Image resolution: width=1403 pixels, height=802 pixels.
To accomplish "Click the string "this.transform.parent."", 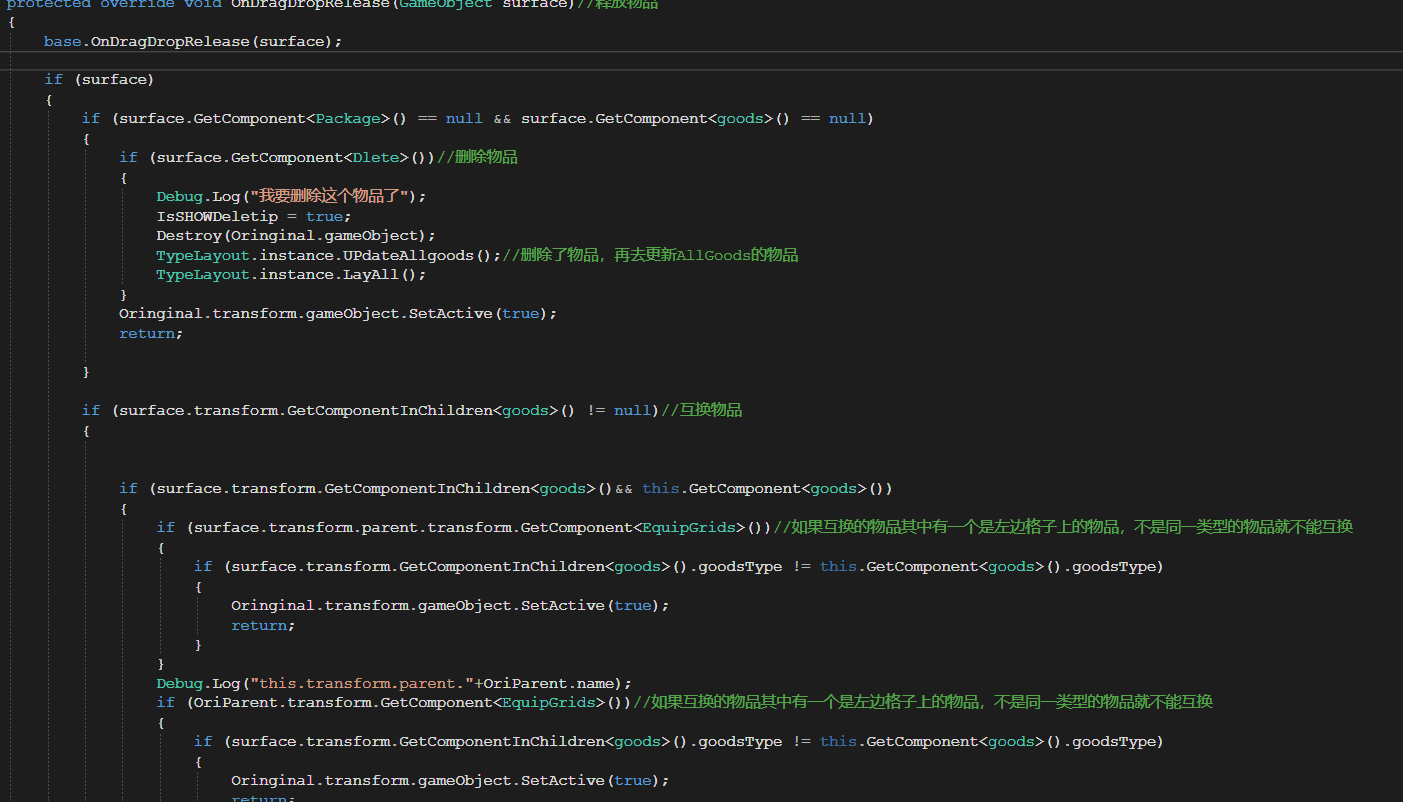I will tap(362, 683).
